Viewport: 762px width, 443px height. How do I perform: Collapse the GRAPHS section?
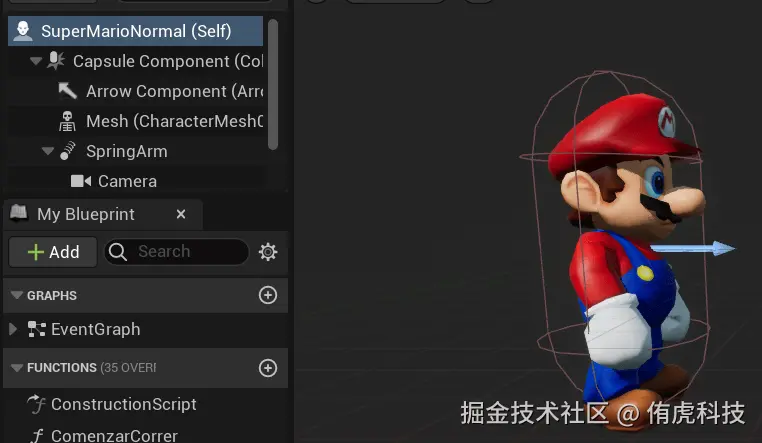point(17,295)
